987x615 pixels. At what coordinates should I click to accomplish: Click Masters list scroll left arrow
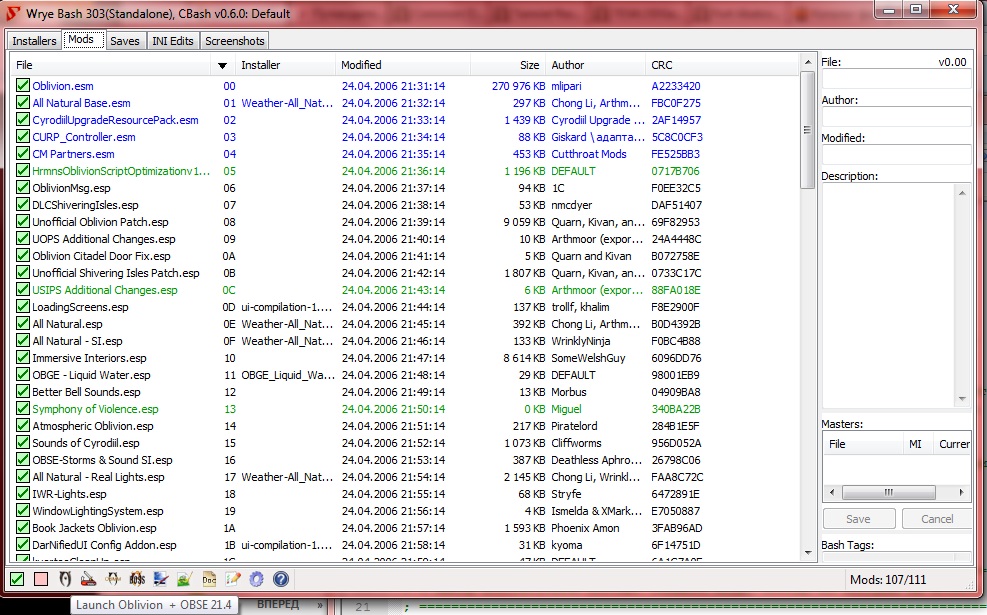pyautogui.click(x=832, y=492)
